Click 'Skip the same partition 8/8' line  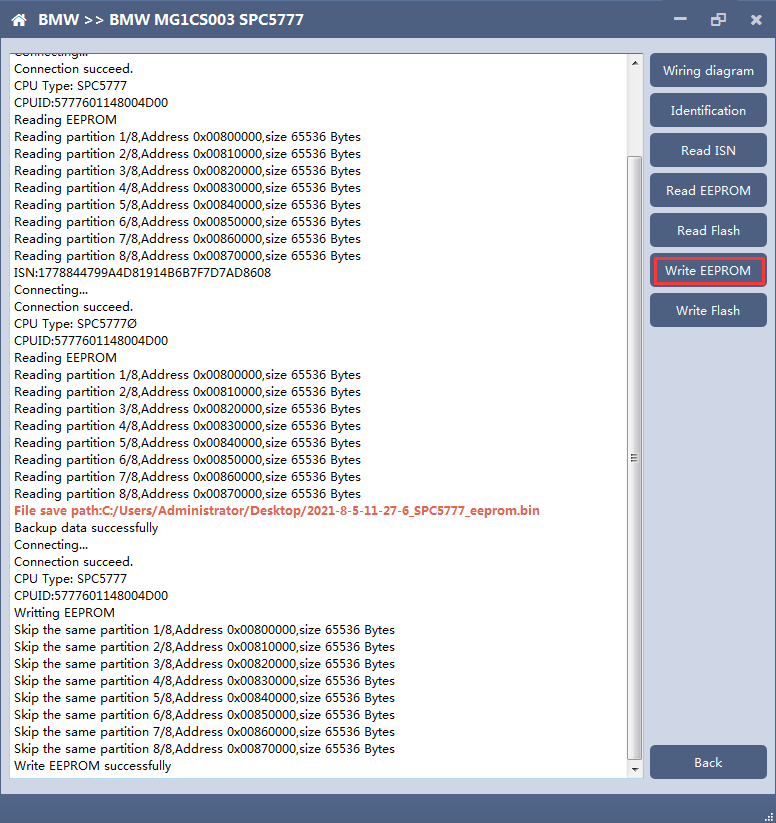[204, 749]
